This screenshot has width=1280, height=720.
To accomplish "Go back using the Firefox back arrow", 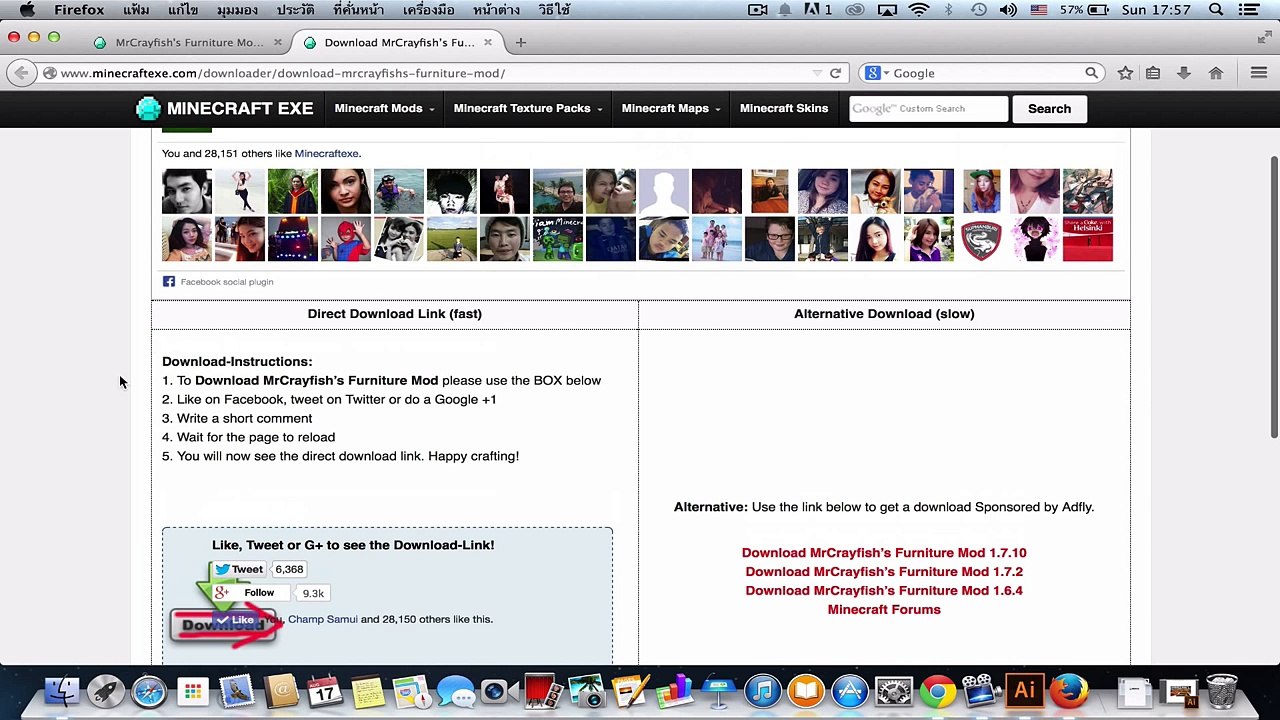I will (21, 73).
